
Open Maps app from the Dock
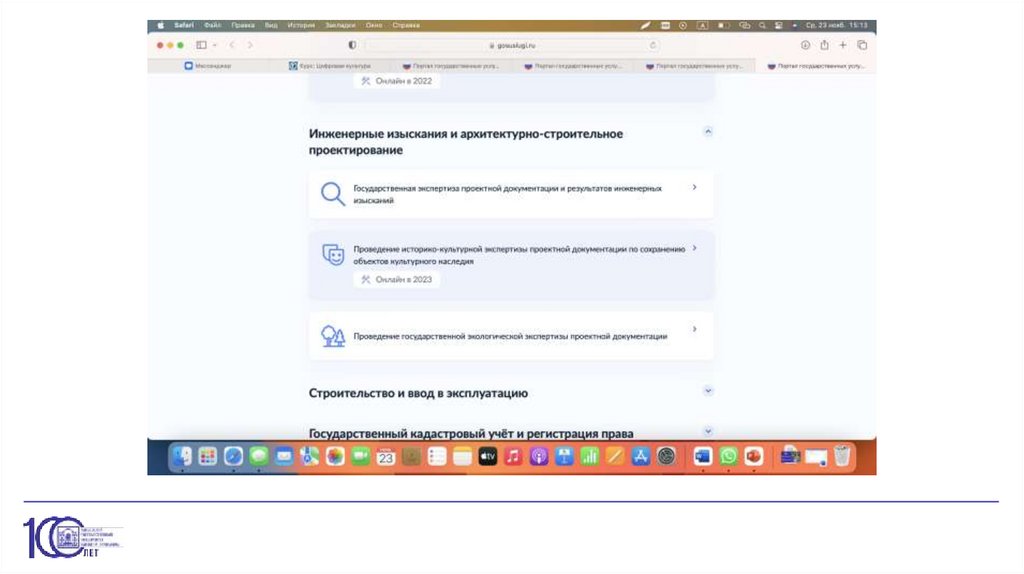click(x=310, y=456)
